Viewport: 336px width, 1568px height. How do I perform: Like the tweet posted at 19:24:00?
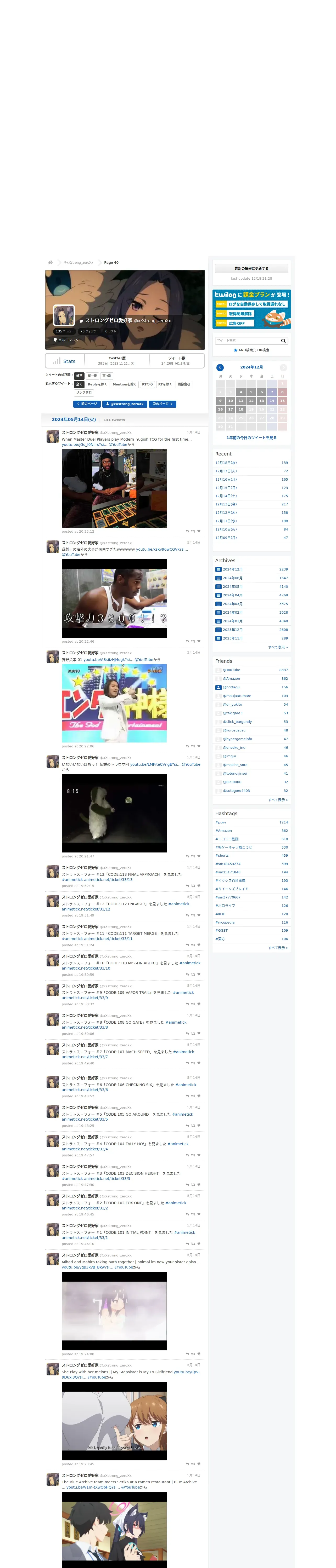[199, 1354]
